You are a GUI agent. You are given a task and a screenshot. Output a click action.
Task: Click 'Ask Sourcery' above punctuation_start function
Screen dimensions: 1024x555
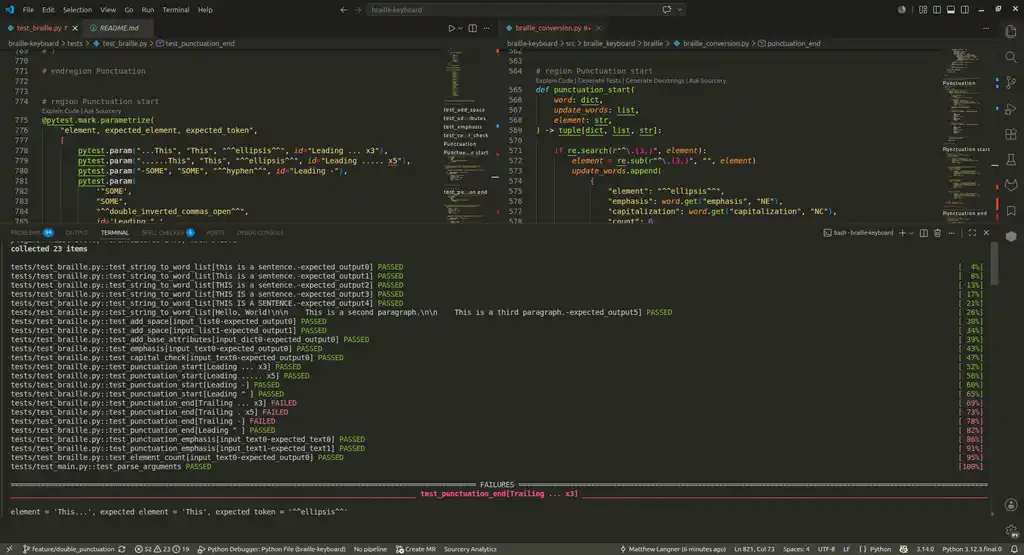707,81
